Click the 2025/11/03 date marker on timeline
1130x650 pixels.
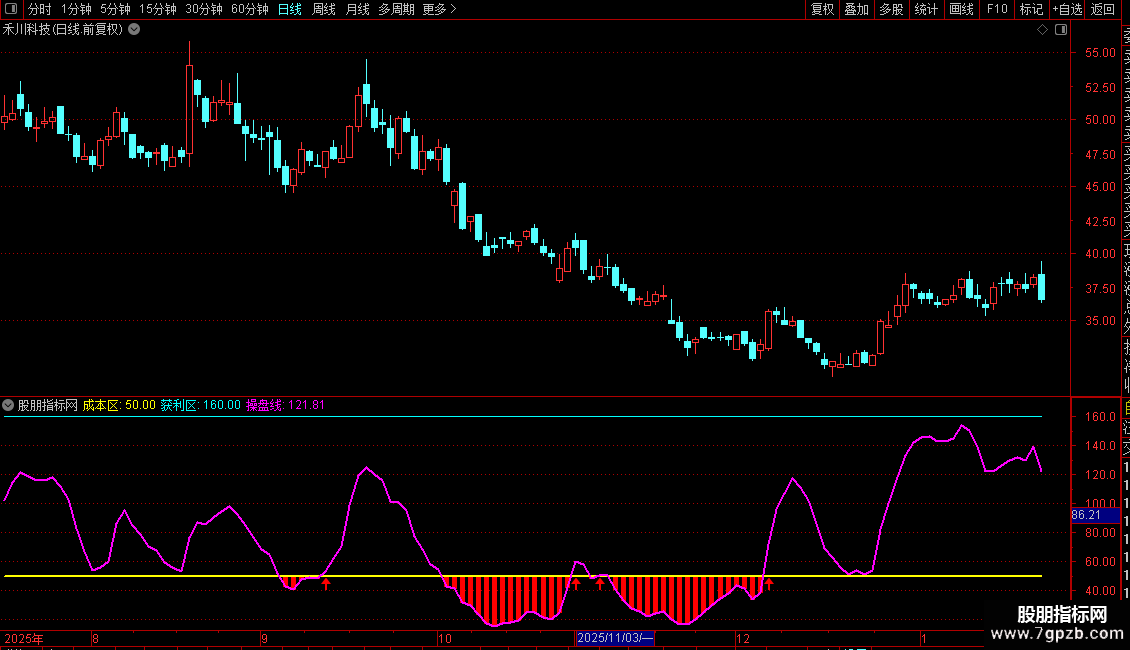tap(615, 637)
